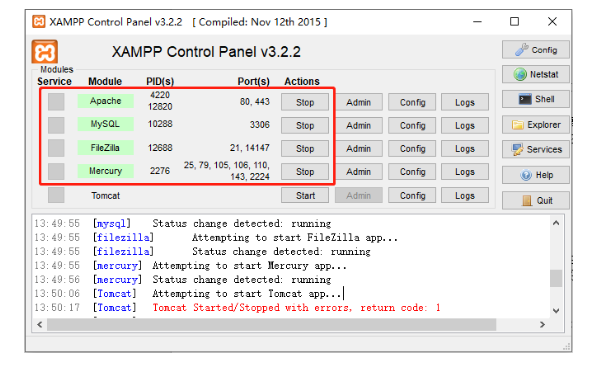Click the log scroll-up arrow
The image size is (590, 366).
[556, 223]
